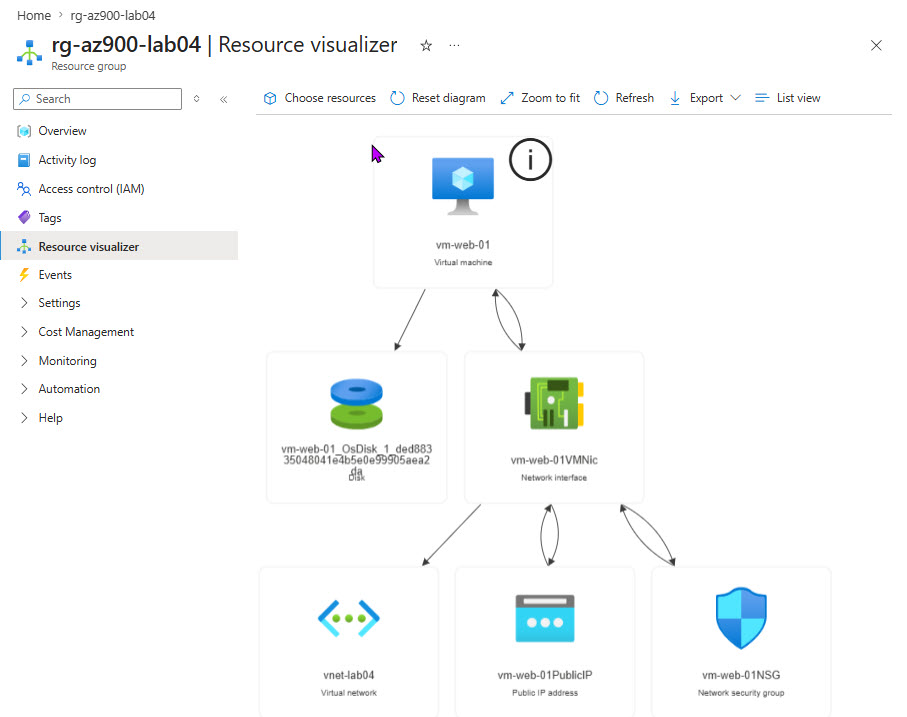Click the Refresh button
This screenshot has width=907, height=717.
[624, 98]
